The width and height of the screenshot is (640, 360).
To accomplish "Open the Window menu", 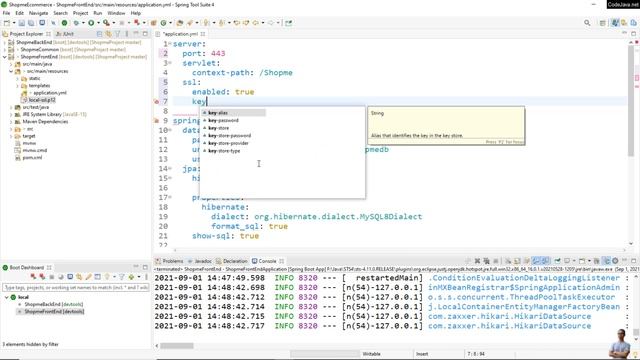I will click(116, 13).
